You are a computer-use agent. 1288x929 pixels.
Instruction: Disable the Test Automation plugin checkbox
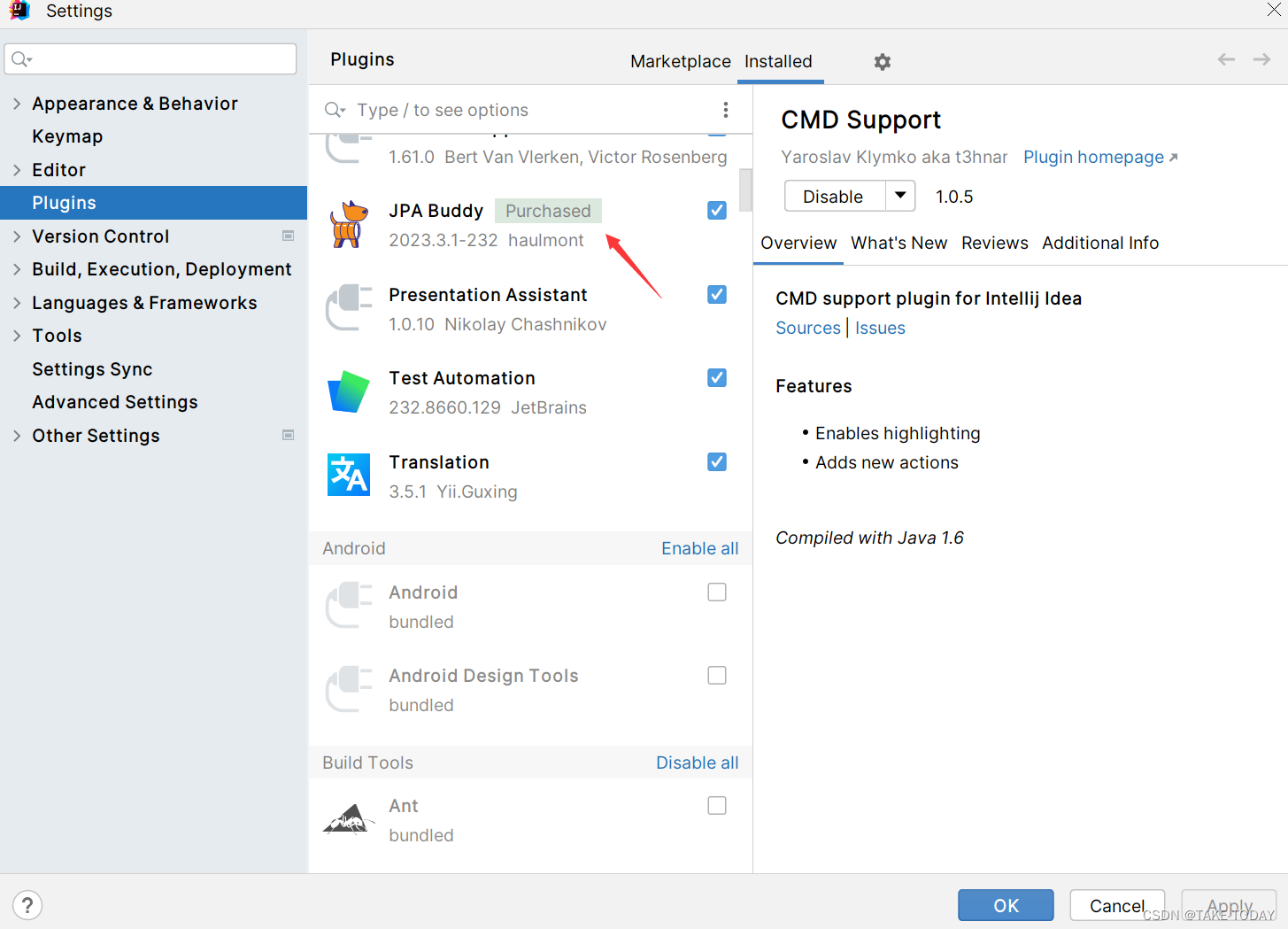click(717, 377)
